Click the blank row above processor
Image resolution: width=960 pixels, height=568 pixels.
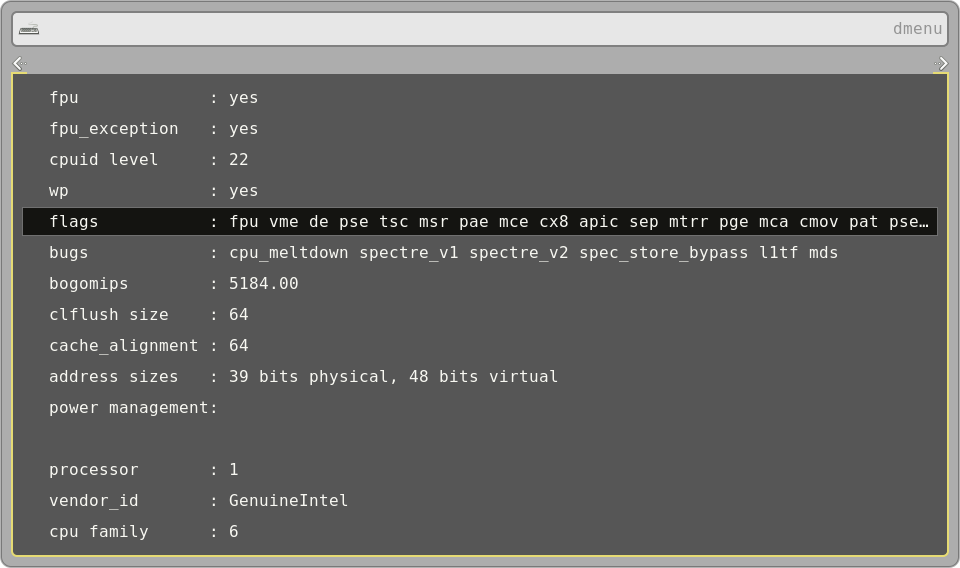480,439
